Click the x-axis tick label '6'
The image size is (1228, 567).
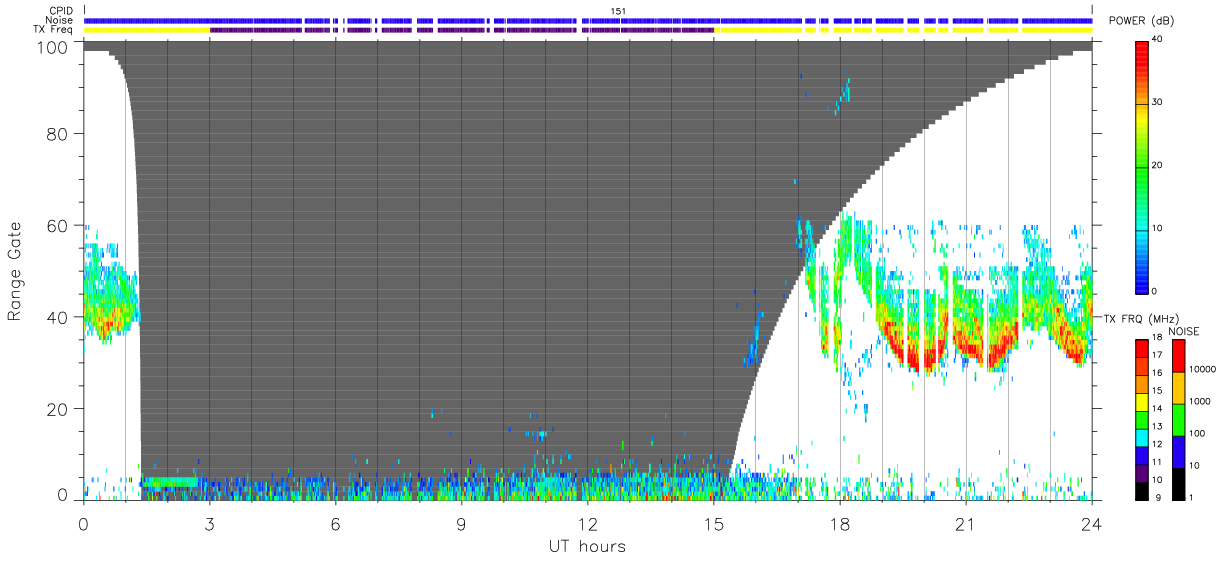[335, 524]
